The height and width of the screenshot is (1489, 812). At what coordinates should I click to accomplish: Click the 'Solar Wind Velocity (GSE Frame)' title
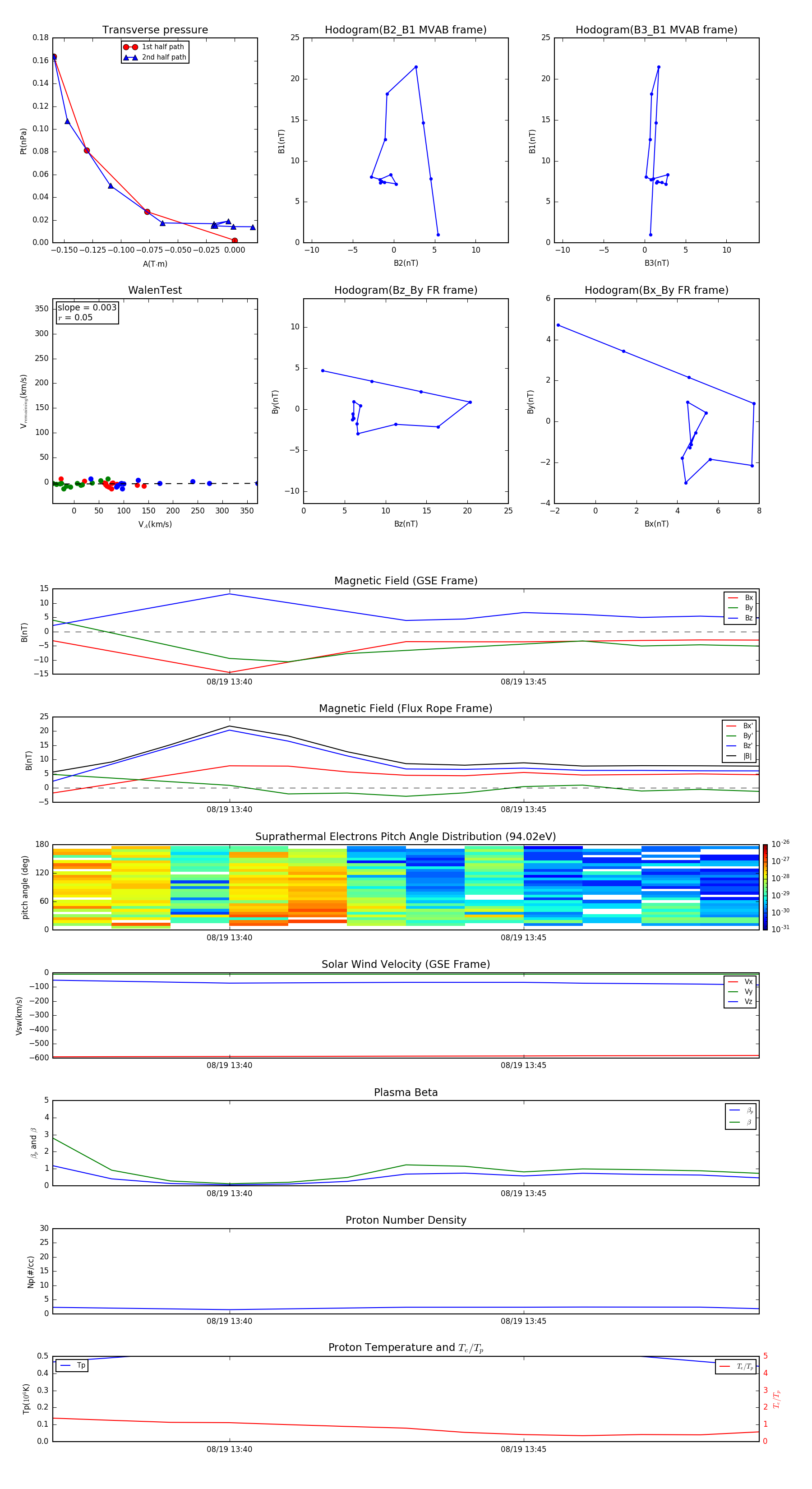tap(406, 965)
